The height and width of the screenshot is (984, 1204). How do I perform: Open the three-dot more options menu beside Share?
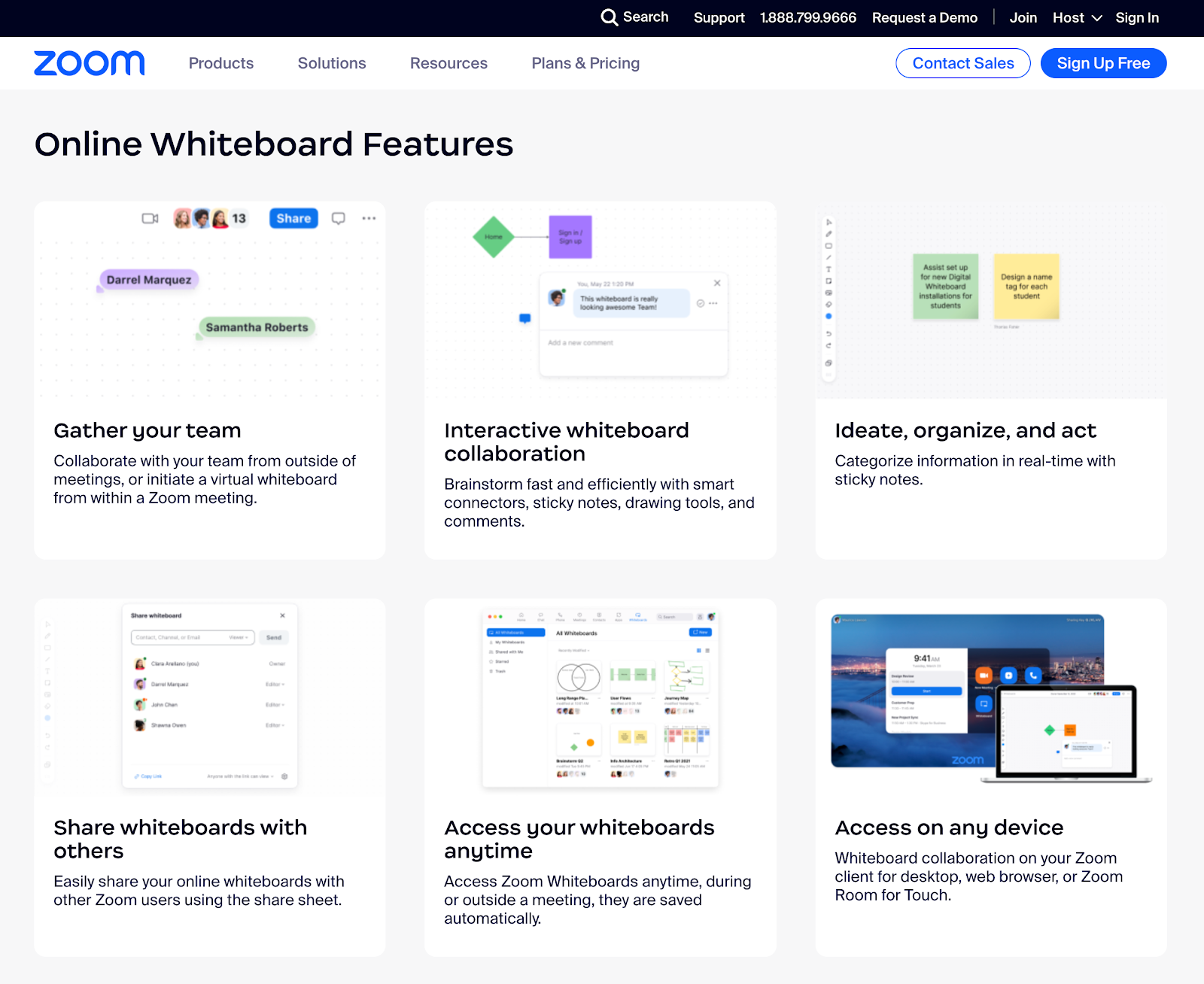(x=369, y=218)
